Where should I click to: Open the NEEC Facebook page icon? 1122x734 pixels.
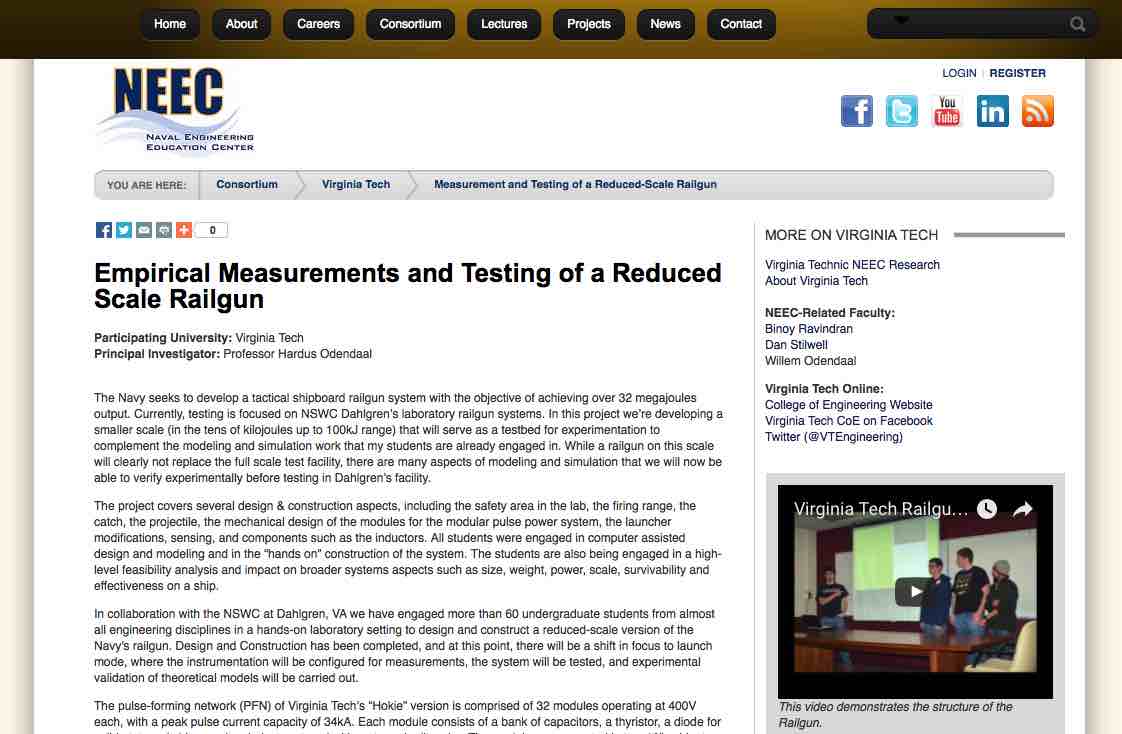tap(857, 111)
